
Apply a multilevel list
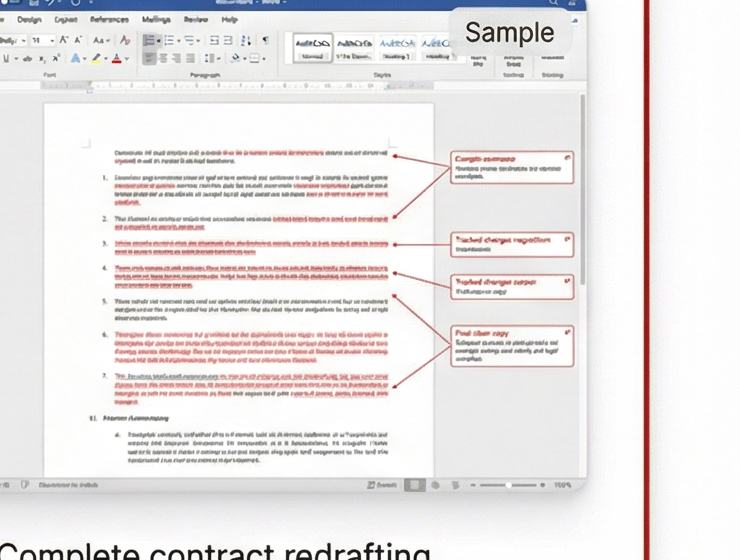pos(189,41)
